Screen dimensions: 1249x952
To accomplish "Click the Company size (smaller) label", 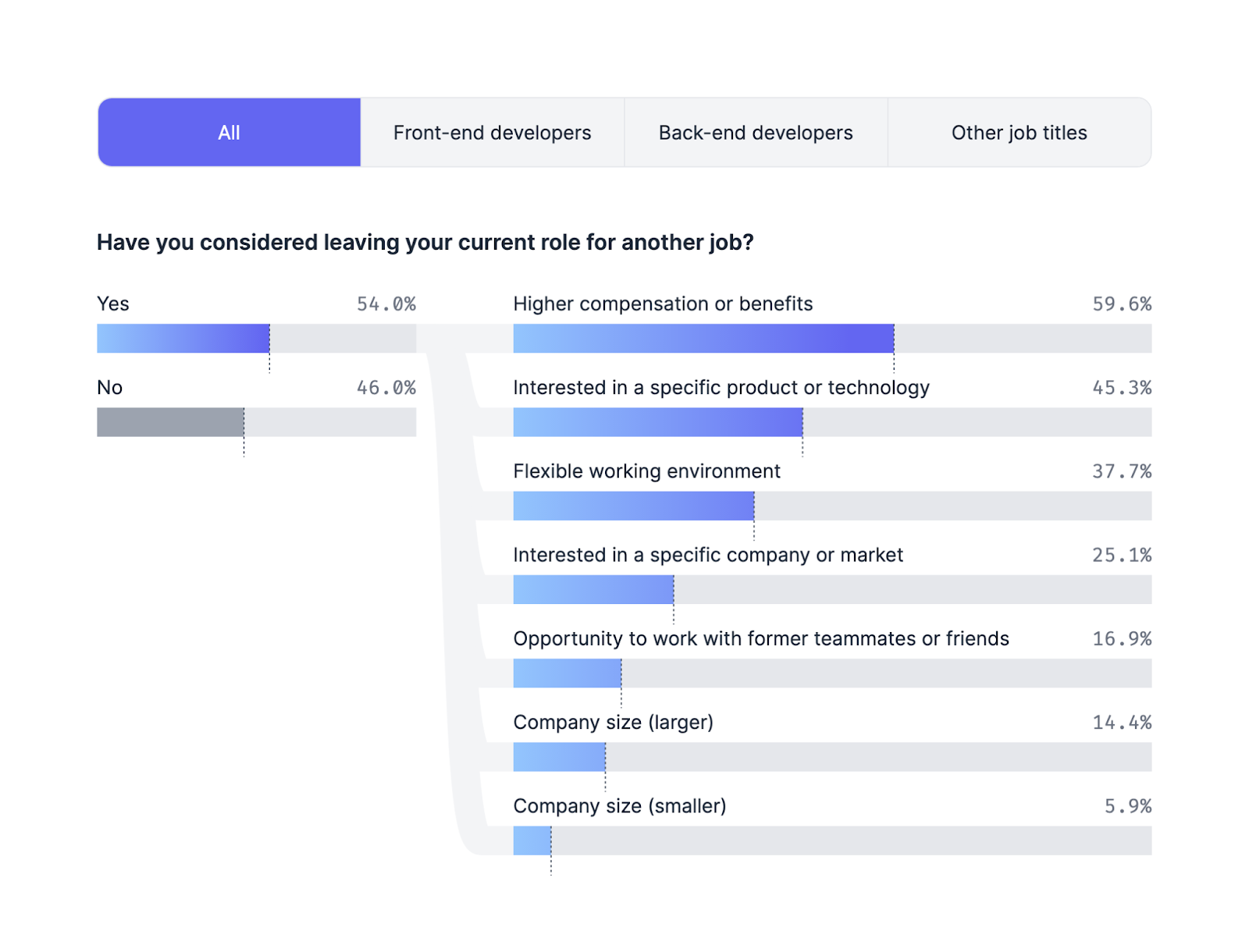I will 620,806.
